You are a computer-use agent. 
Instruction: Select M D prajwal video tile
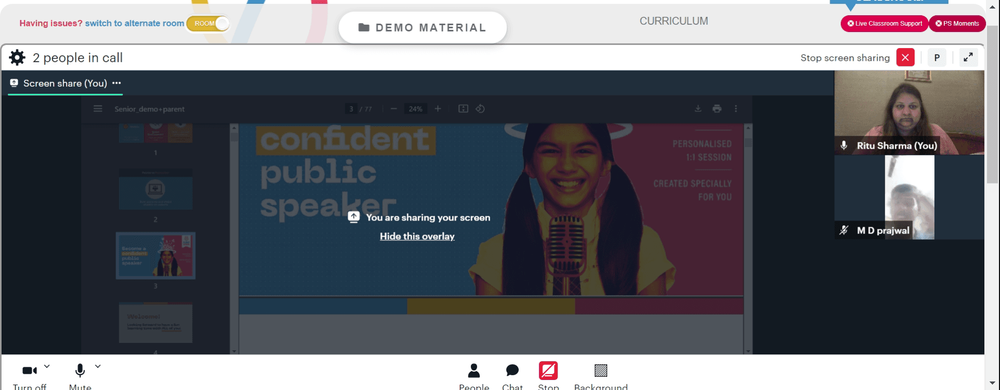coord(909,198)
